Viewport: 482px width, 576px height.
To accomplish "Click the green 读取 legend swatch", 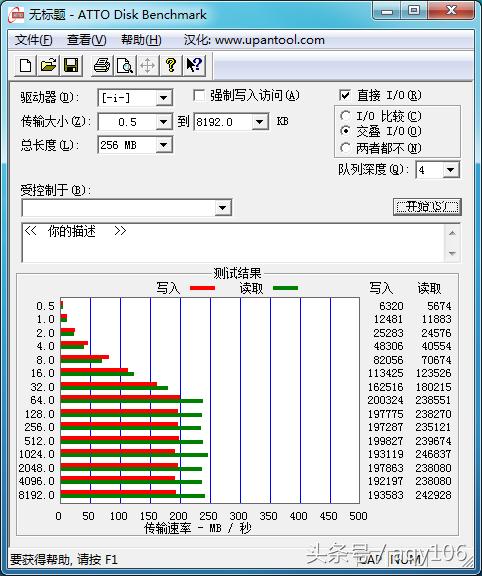I will point(285,288).
